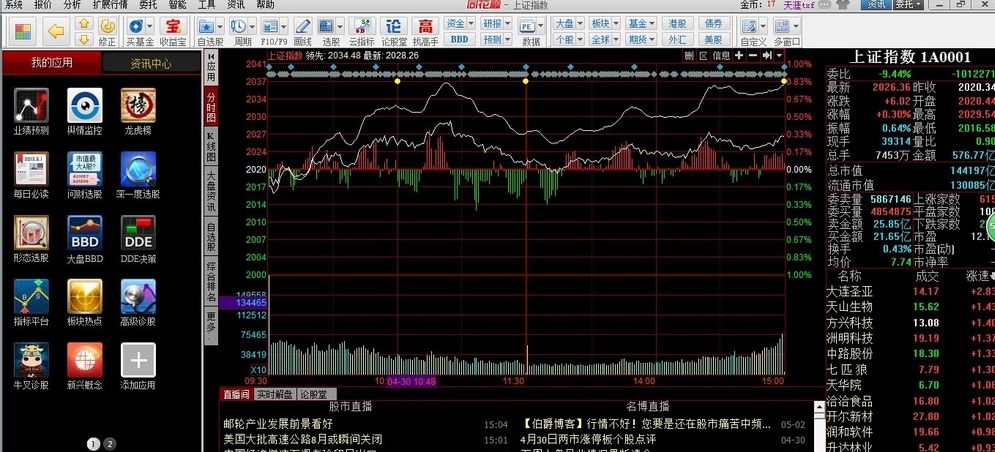Open 论股堂 from the toolbar
This screenshot has width=995, height=452.
(394, 30)
